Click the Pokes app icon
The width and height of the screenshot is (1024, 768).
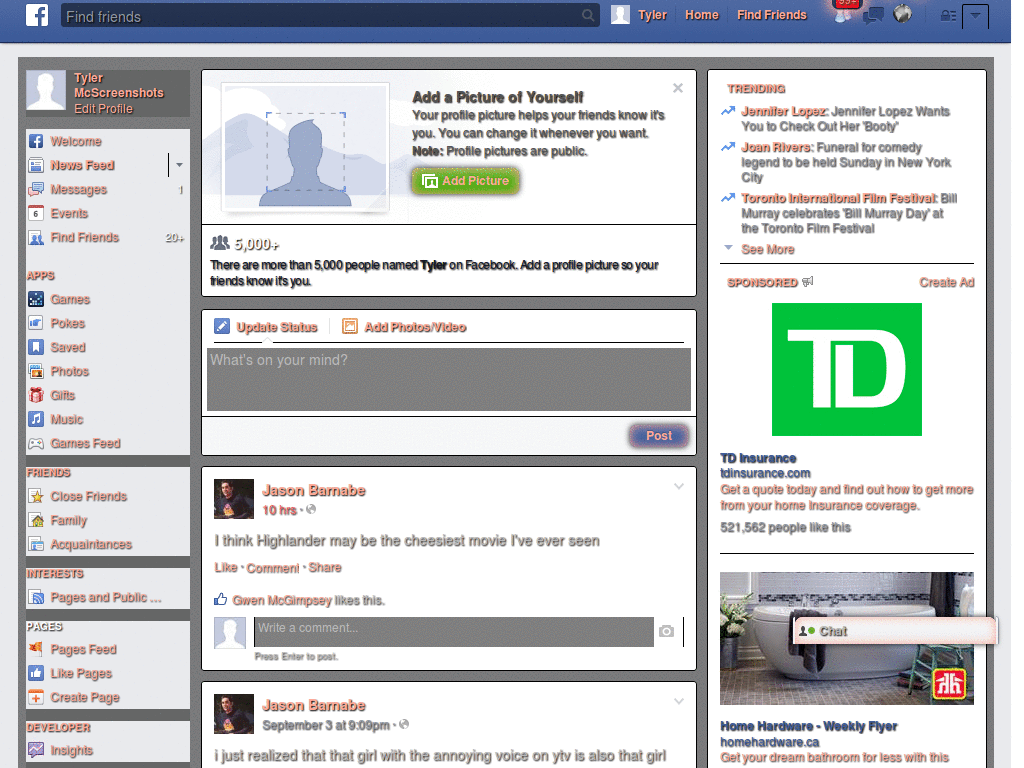pyautogui.click(x=36, y=323)
